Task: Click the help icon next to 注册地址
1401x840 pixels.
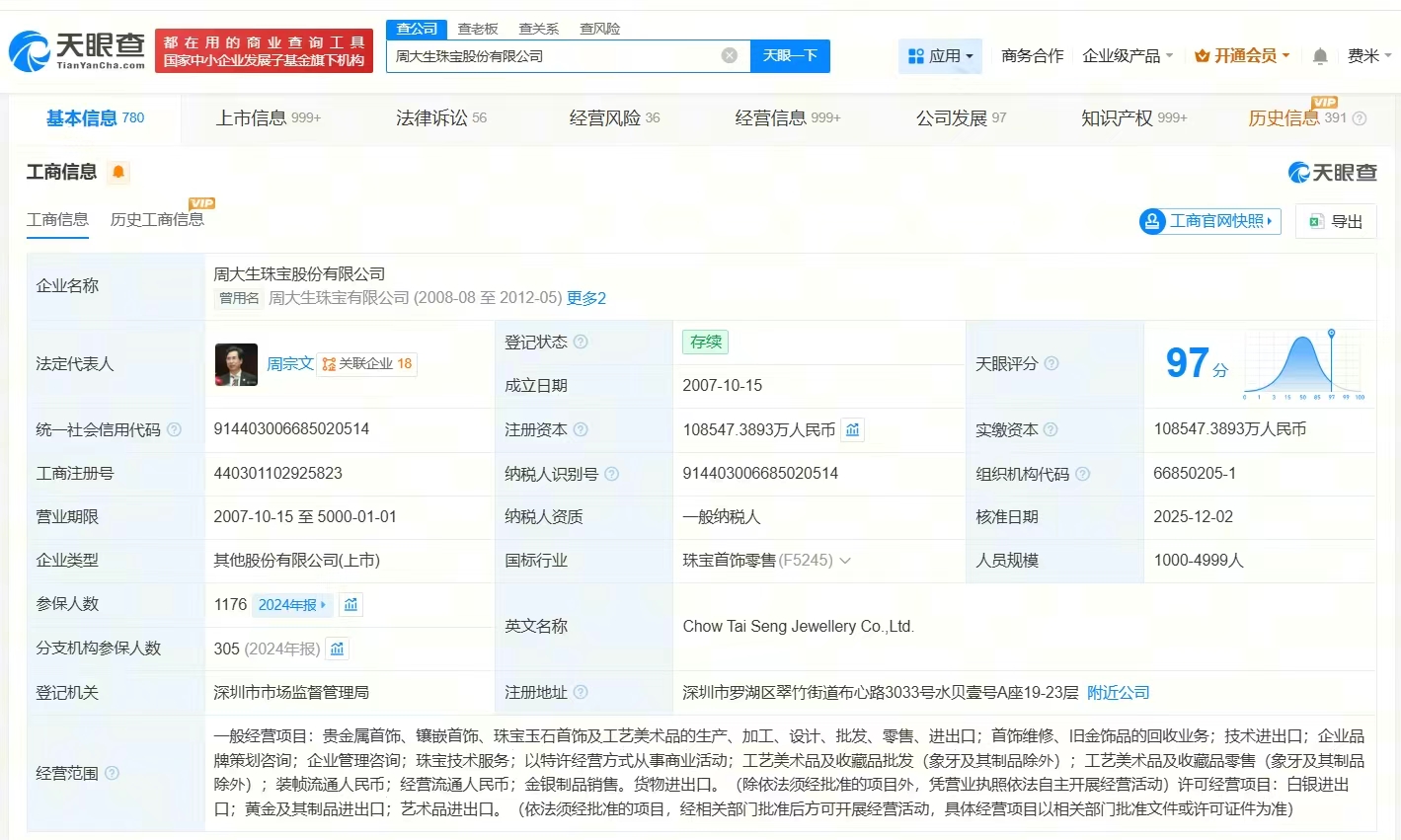Action: pos(581,693)
